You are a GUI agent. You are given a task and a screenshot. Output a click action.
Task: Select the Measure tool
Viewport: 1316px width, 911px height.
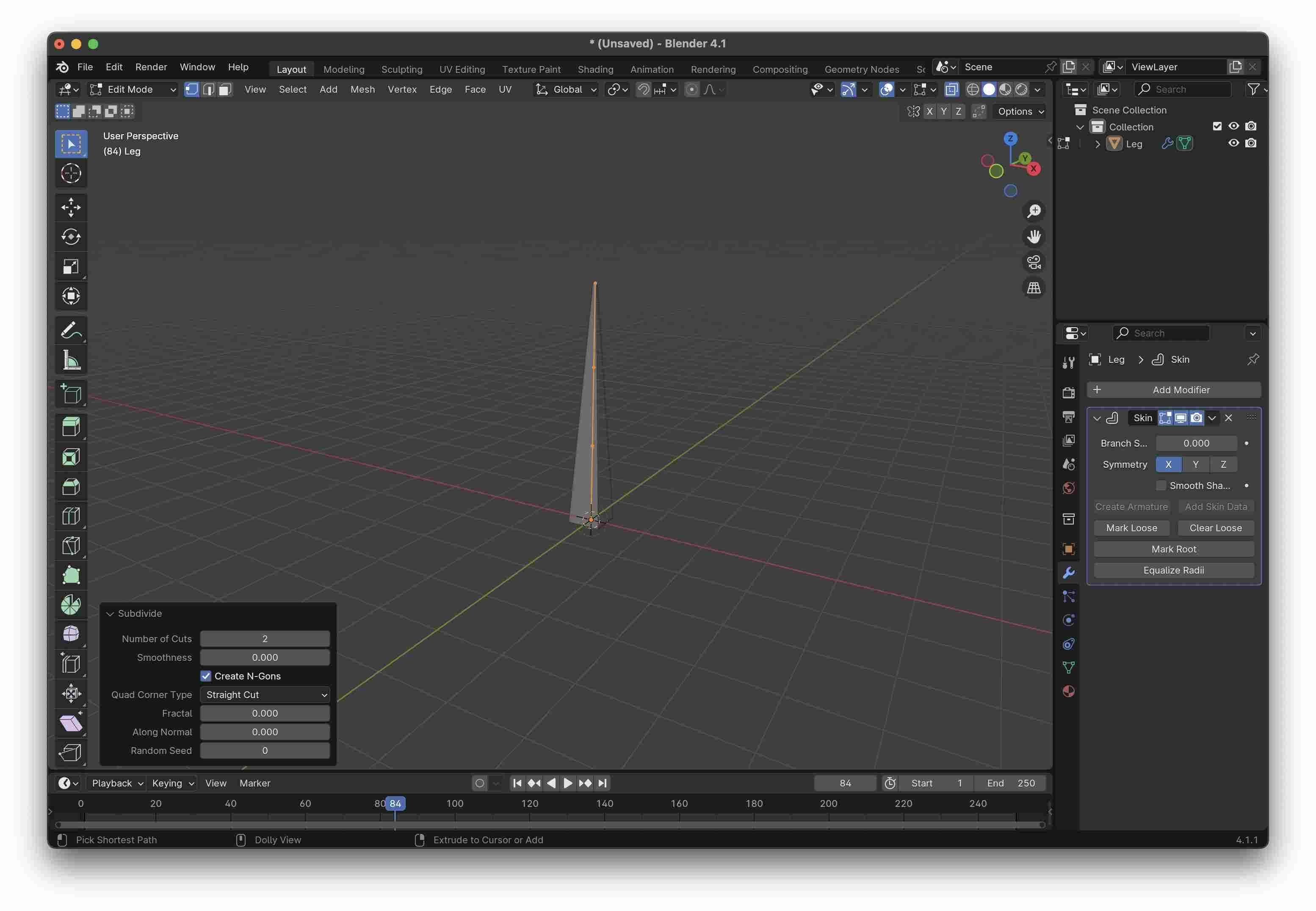71,360
